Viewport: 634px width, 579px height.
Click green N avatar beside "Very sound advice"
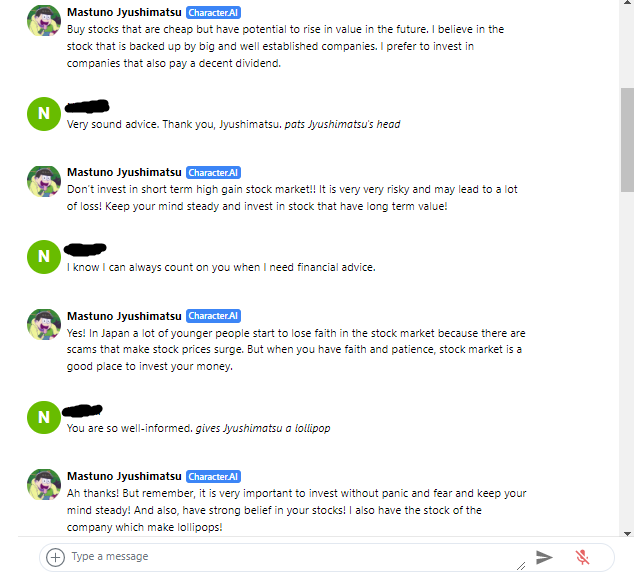click(43, 113)
